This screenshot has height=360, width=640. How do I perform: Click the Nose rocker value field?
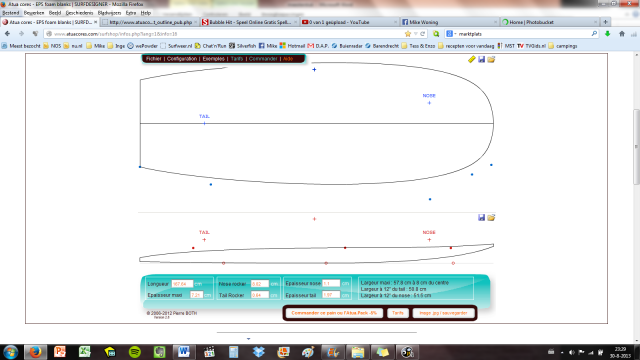click(260, 284)
